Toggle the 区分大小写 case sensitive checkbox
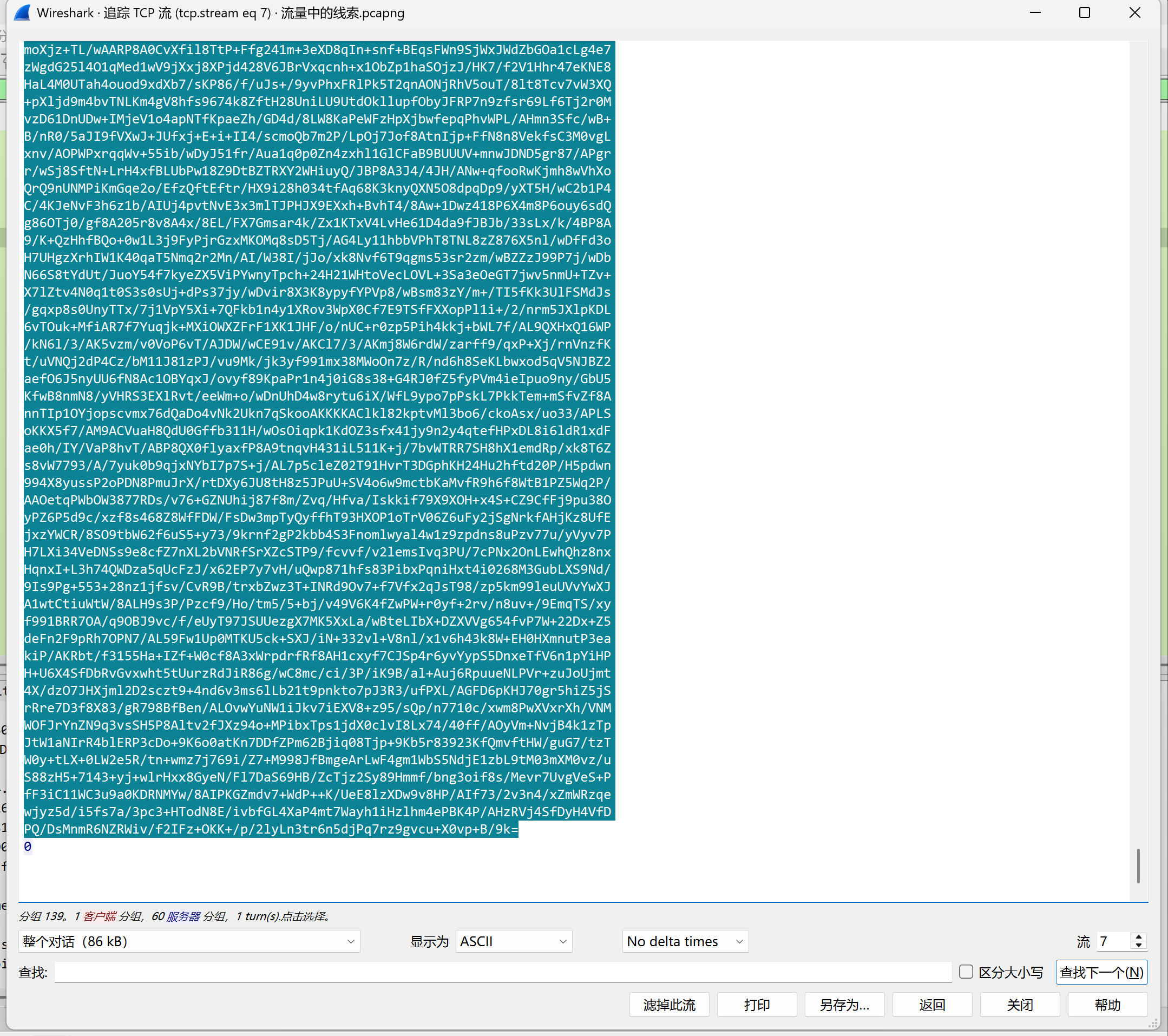The image size is (1168, 1036). [966, 972]
